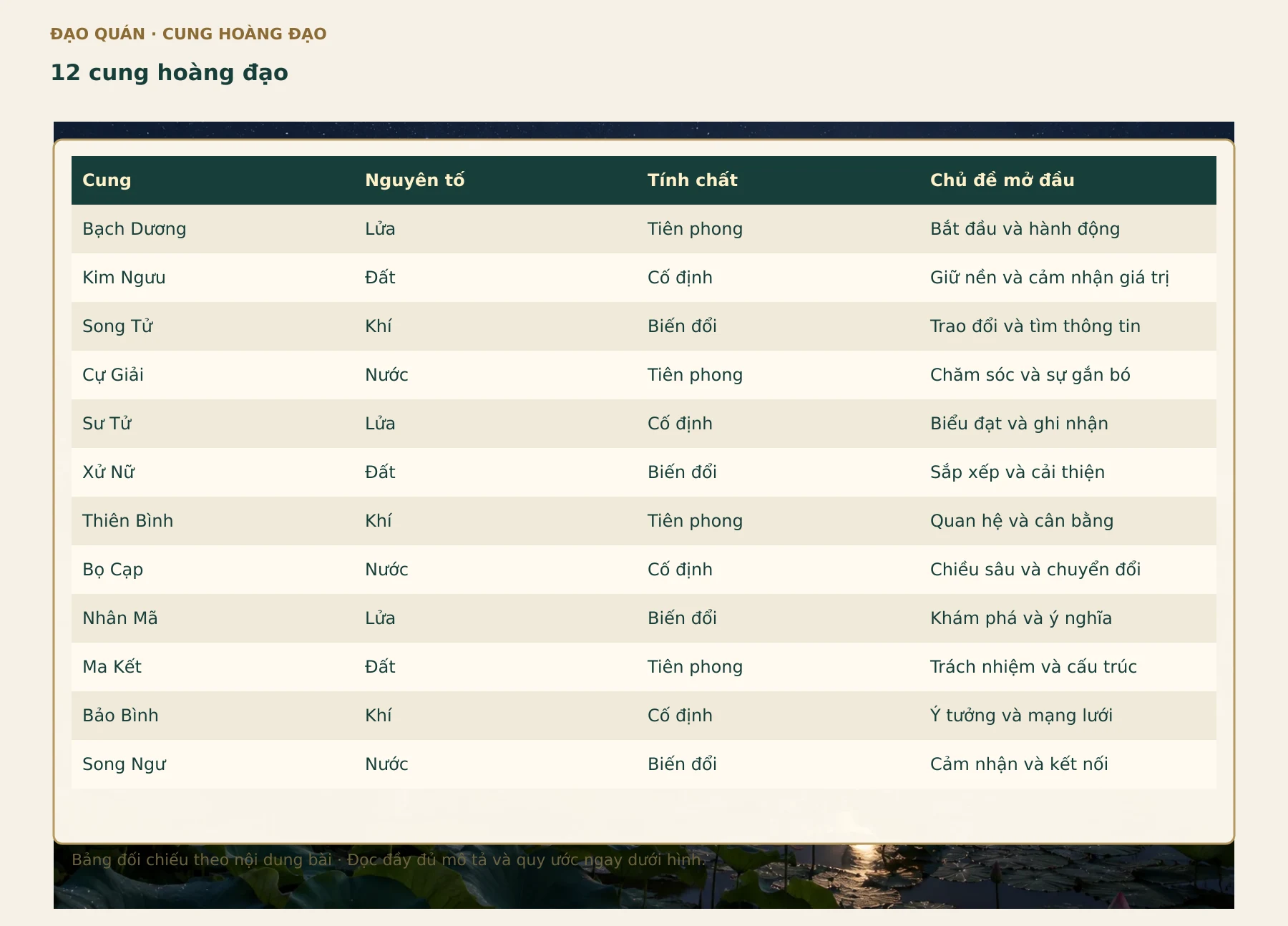Click 'Cố định' in the Sư Tử row
This screenshot has width=1288, height=926.
(x=680, y=424)
